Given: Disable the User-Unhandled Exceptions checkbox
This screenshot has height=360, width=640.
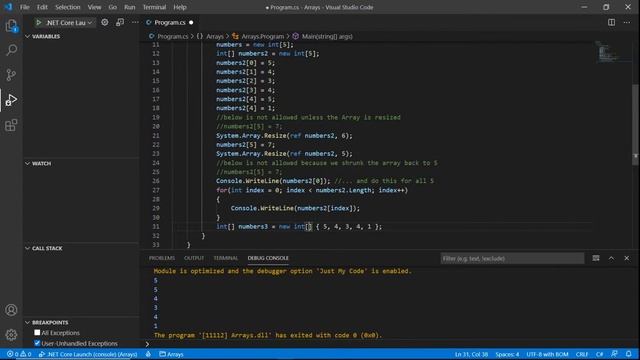Looking at the screenshot, I should (37, 343).
